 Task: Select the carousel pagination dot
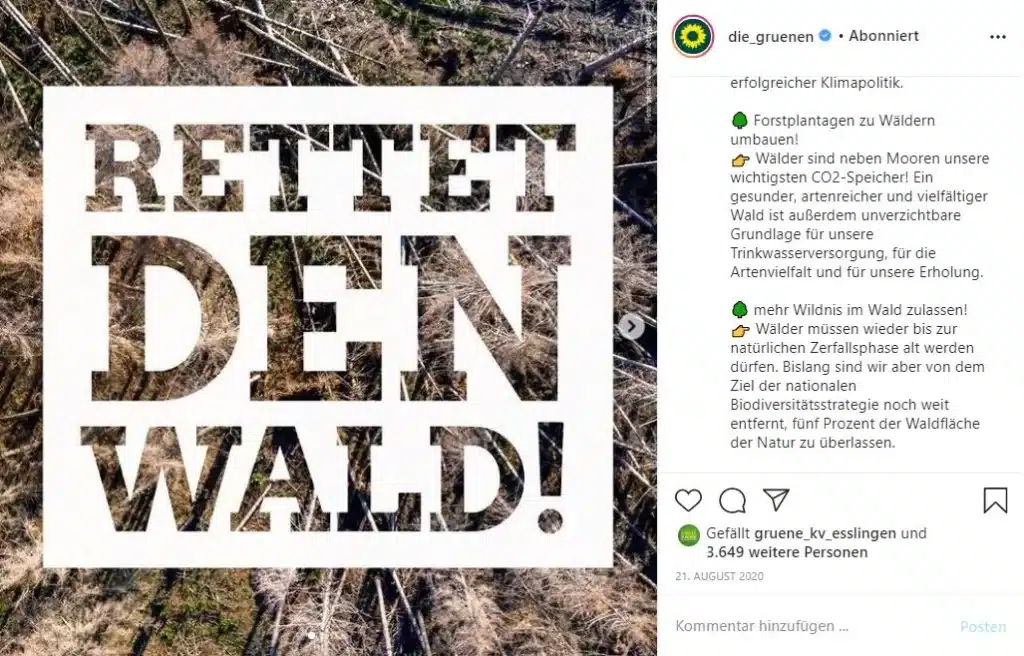(312, 635)
